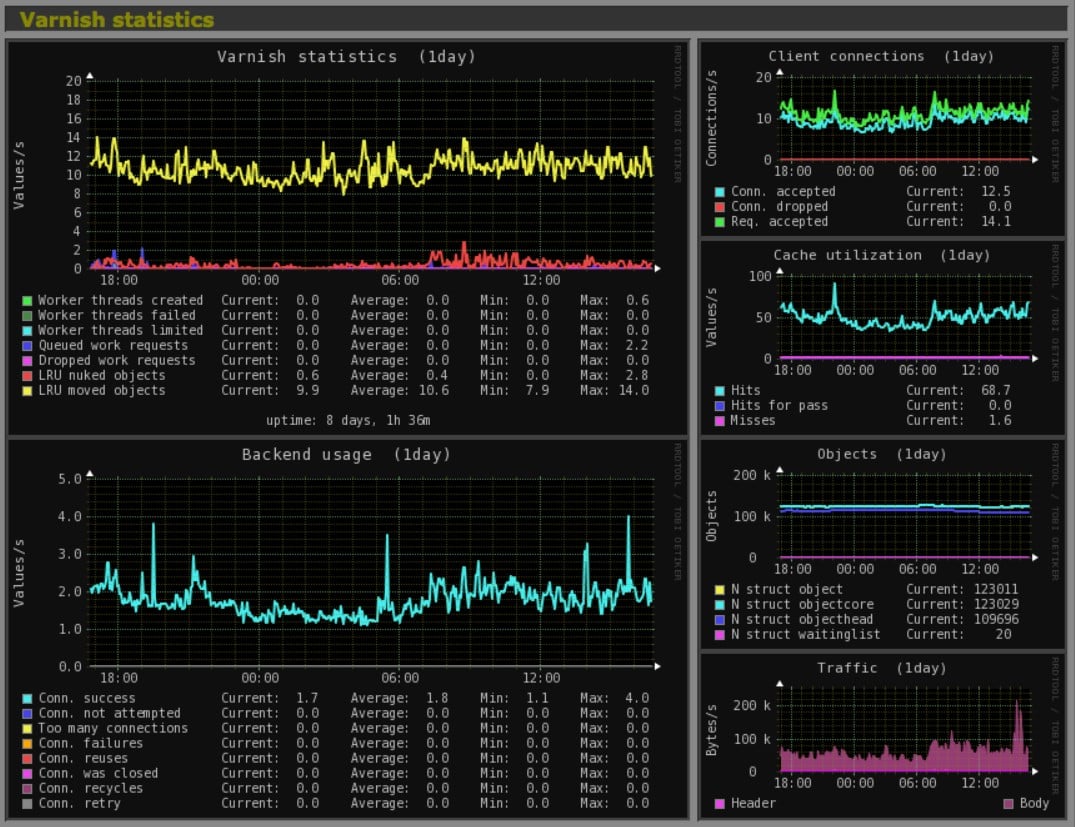Click the Varnish statistics (1day) graph title
Screen dimensions: 1075x827
[x=346, y=57]
